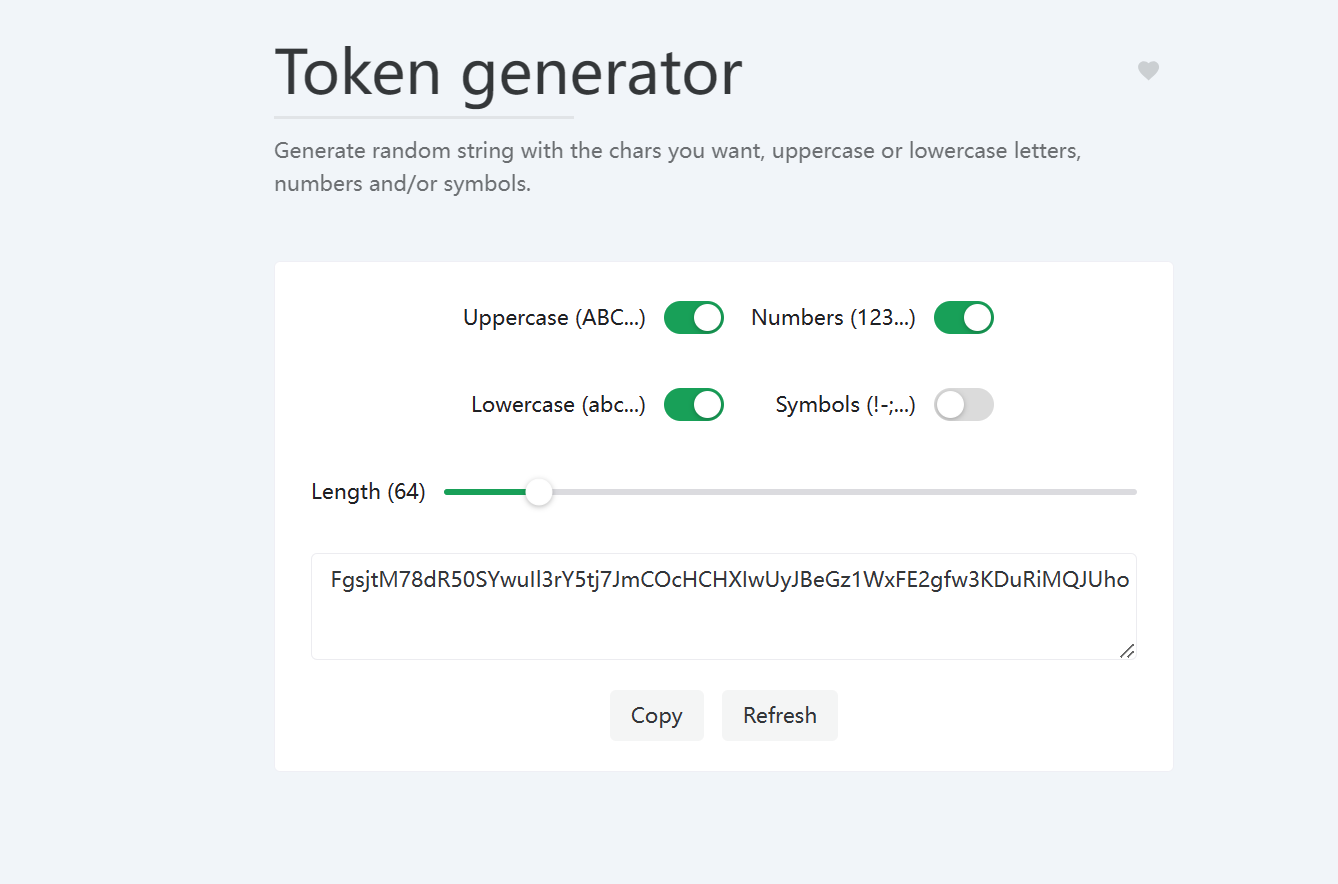Click the heart favorite icon
This screenshot has width=1338, height=884.
[x=1148, y=71]
